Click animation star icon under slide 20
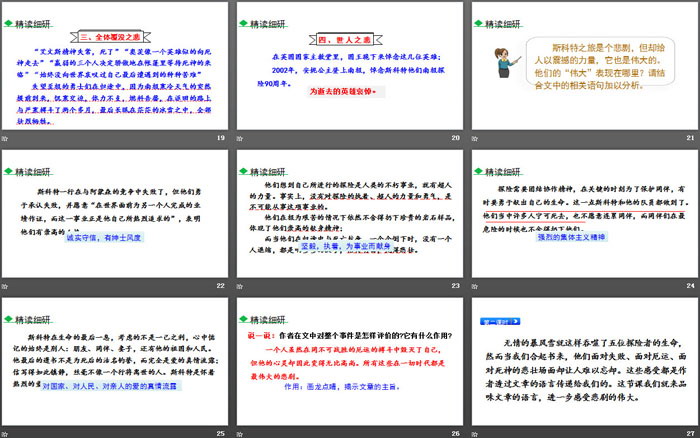This screenshot has height=438, width=700. (240, 136)
